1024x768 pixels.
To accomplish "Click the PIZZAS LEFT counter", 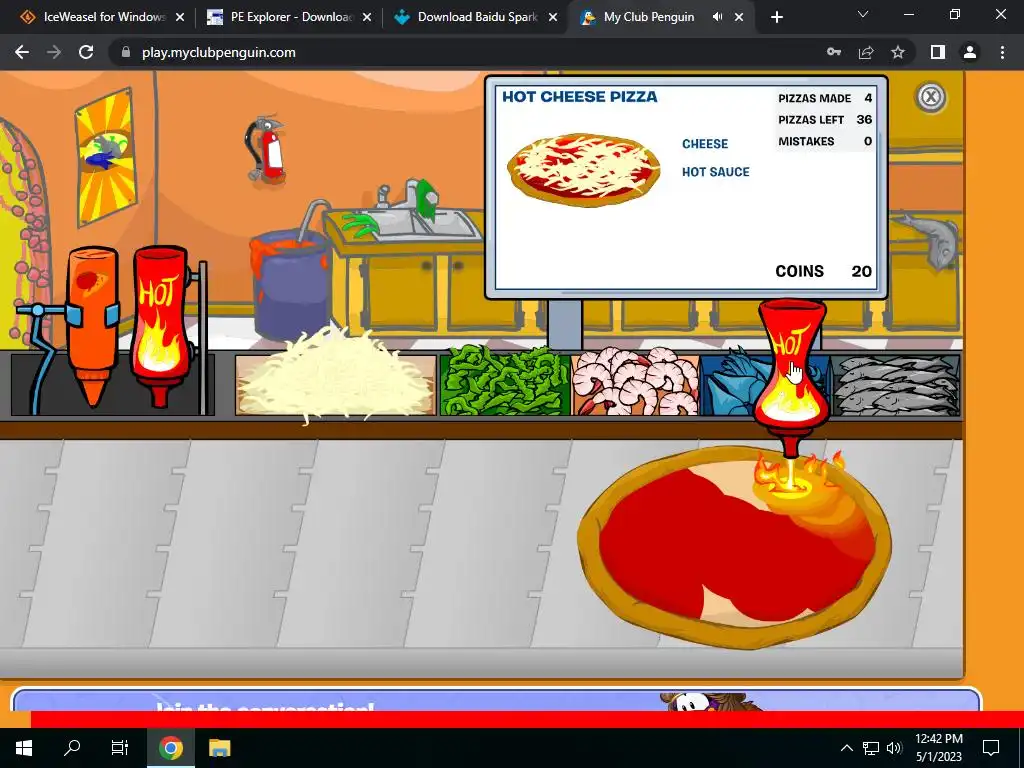I will pos(825,120).
